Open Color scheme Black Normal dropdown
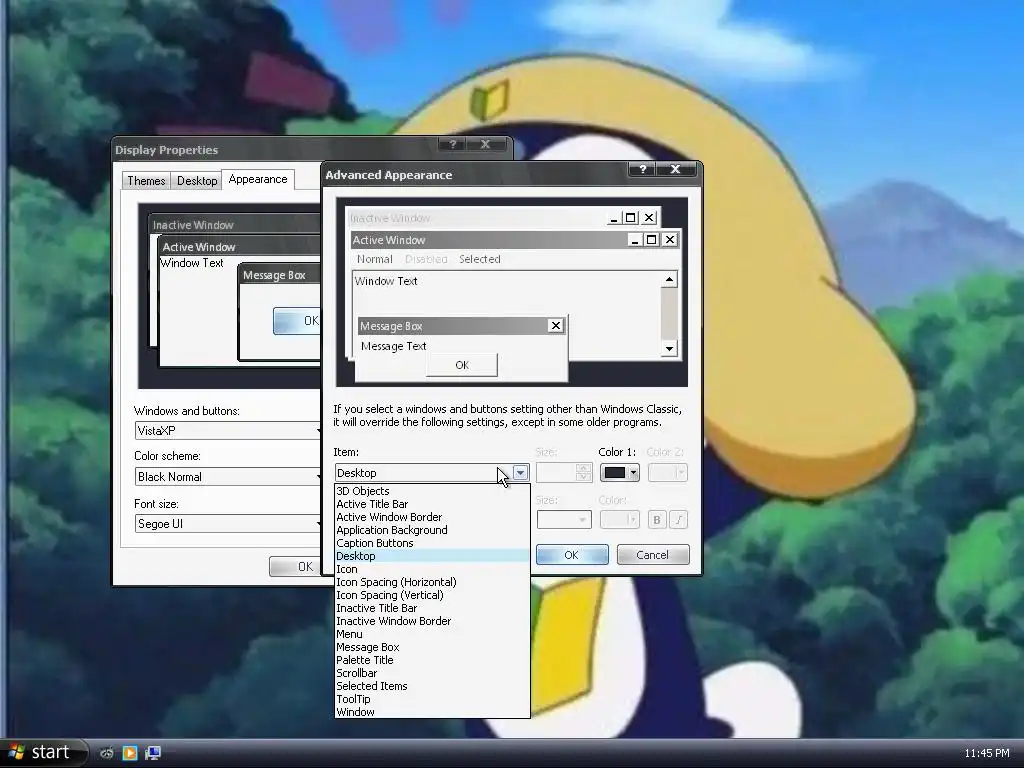Screen dimensions: 1024x768 [229, 477]
